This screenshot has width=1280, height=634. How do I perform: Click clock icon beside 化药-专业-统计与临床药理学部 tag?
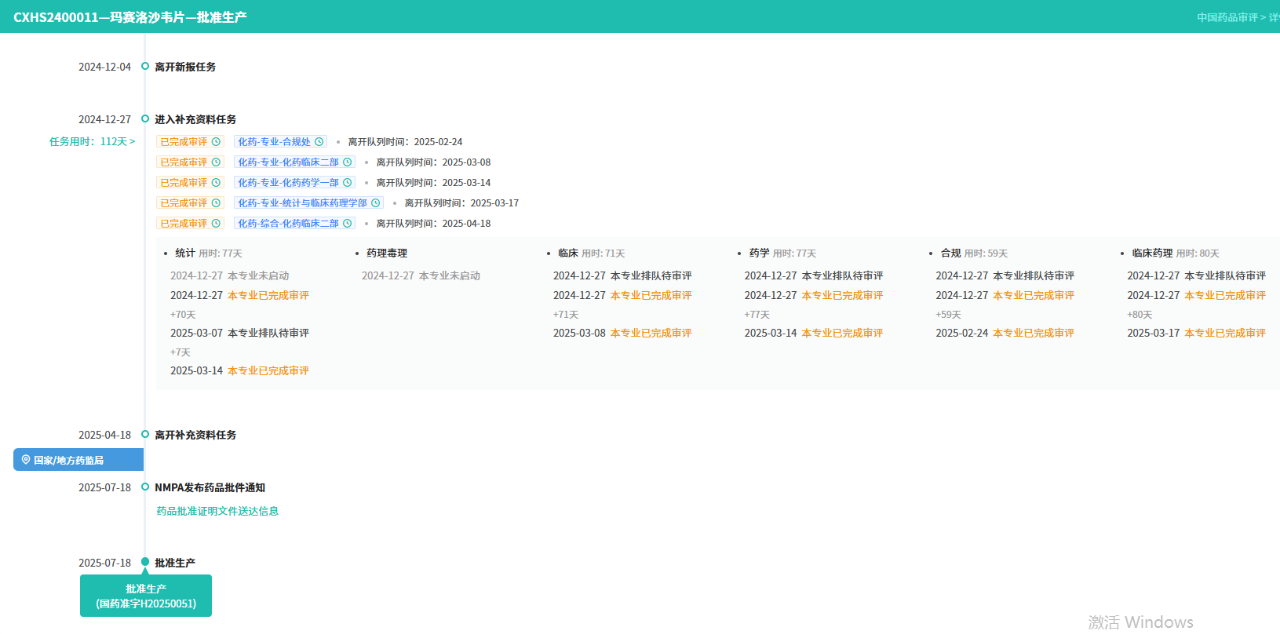click(x=376, y=203)
